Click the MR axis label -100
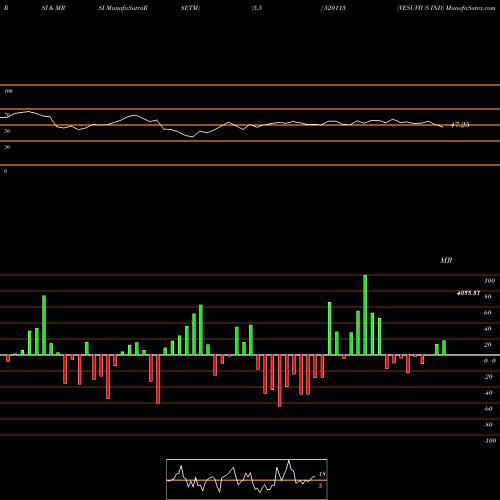 pos(490,441)
